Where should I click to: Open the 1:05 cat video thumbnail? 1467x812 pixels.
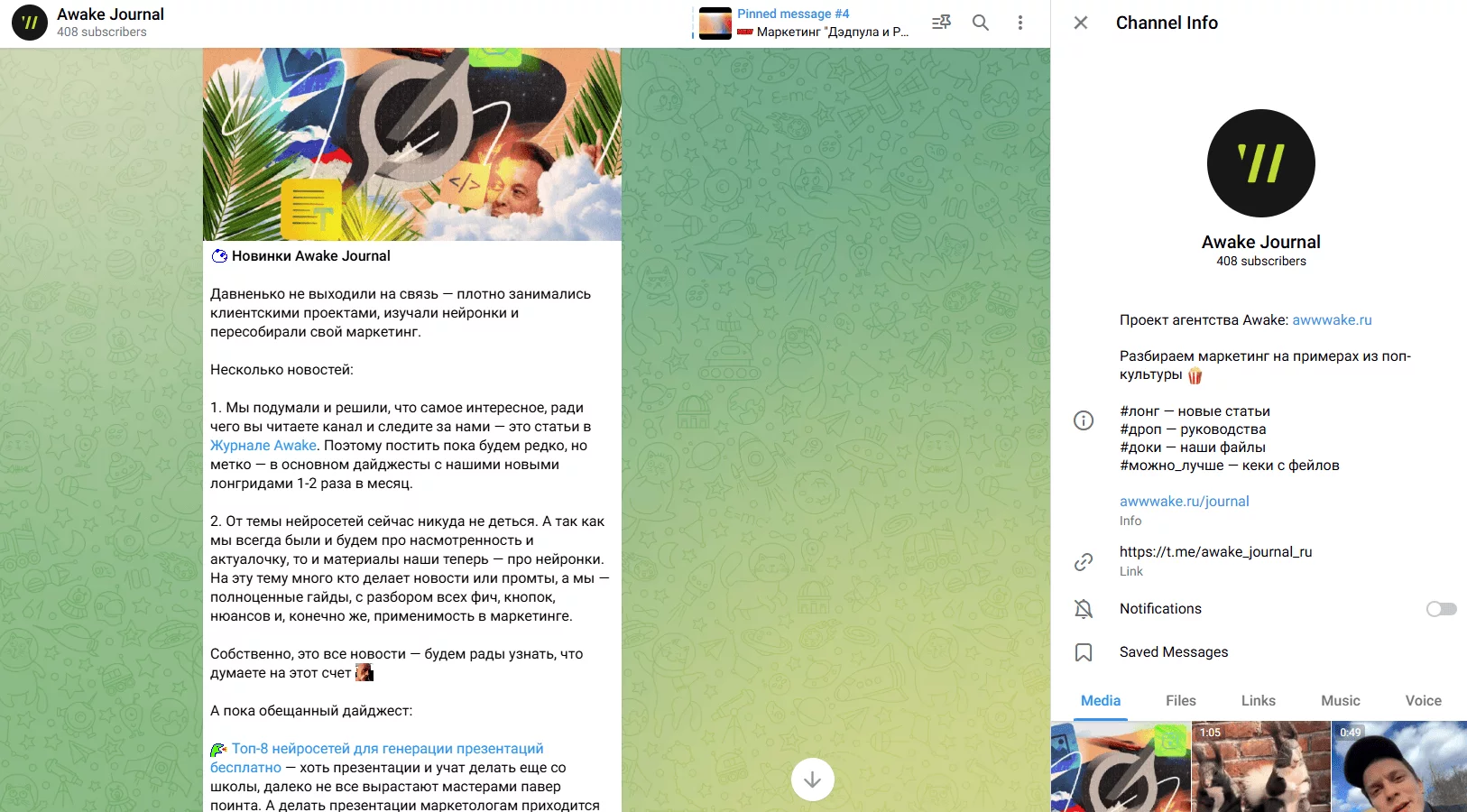point(1261,767)
